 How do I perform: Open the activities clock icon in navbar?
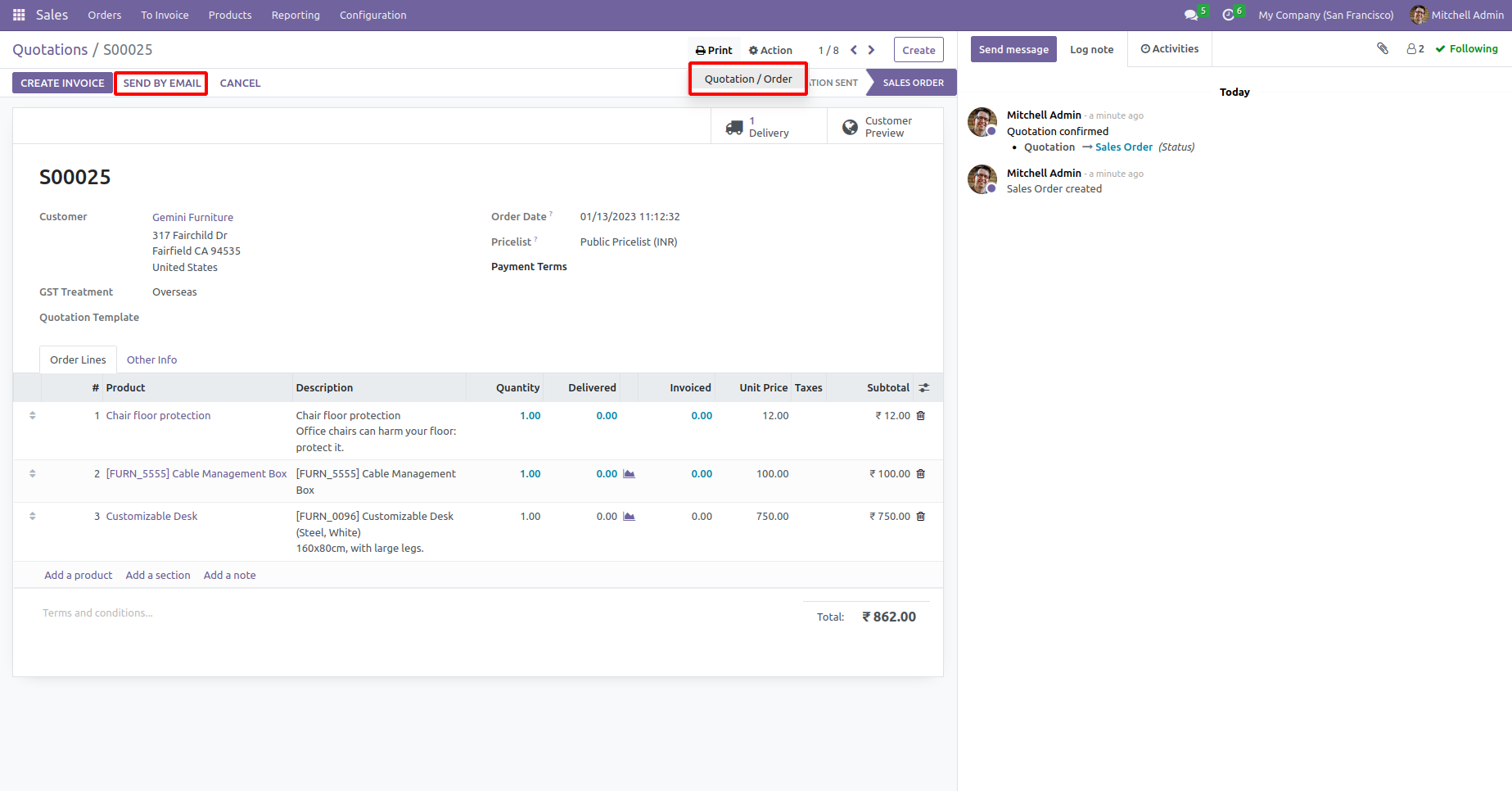(1228, 15)
